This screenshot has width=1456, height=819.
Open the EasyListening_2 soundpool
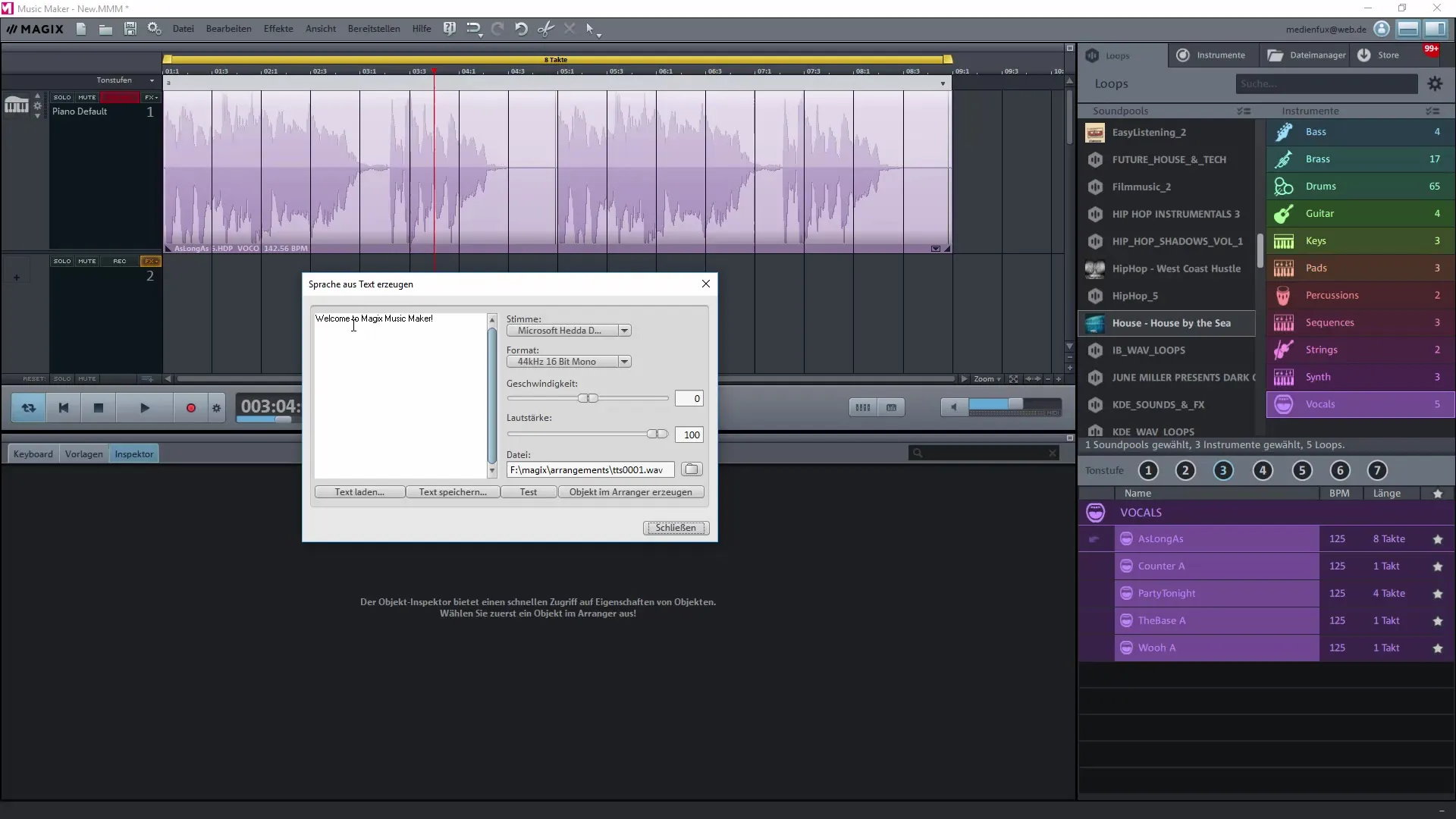click(1166, 132)
